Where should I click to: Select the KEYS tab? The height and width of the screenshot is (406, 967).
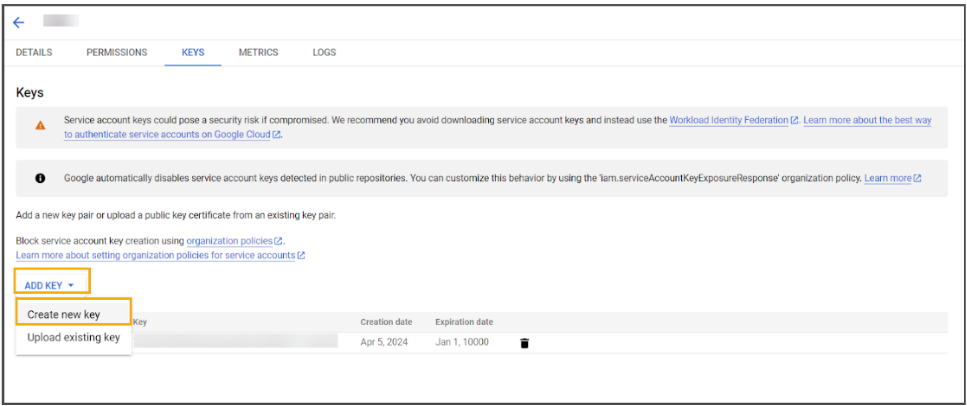click(x=193, y=52)
